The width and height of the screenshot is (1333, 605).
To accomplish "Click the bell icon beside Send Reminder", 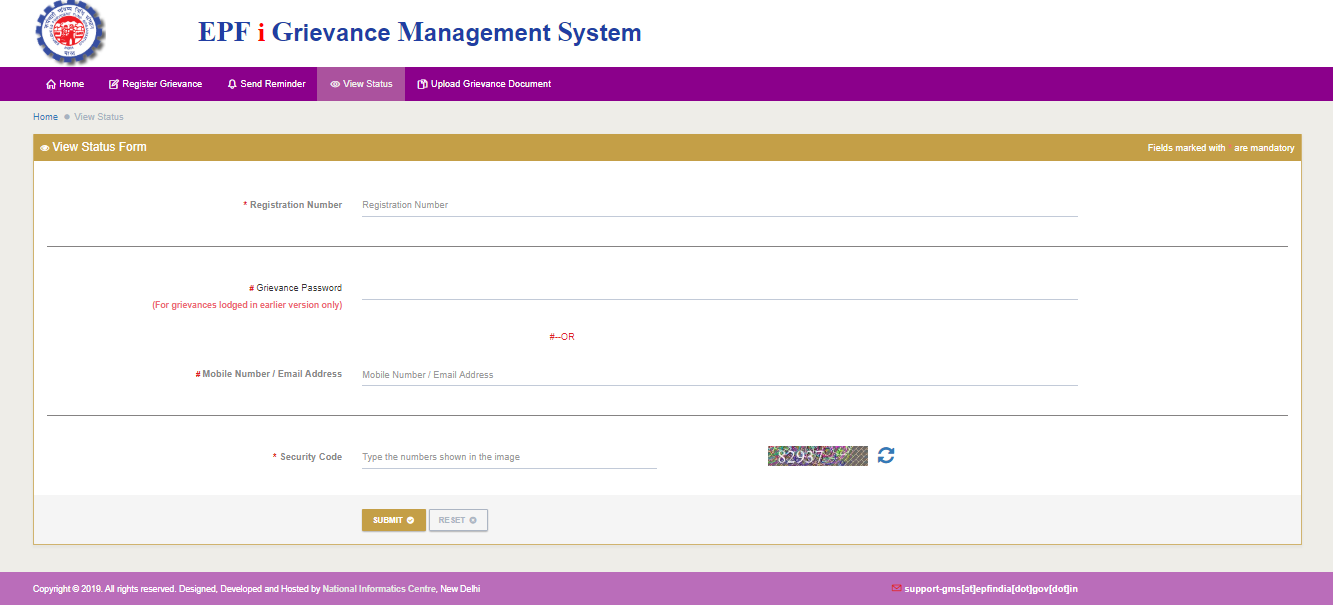I will pos(232,84).
